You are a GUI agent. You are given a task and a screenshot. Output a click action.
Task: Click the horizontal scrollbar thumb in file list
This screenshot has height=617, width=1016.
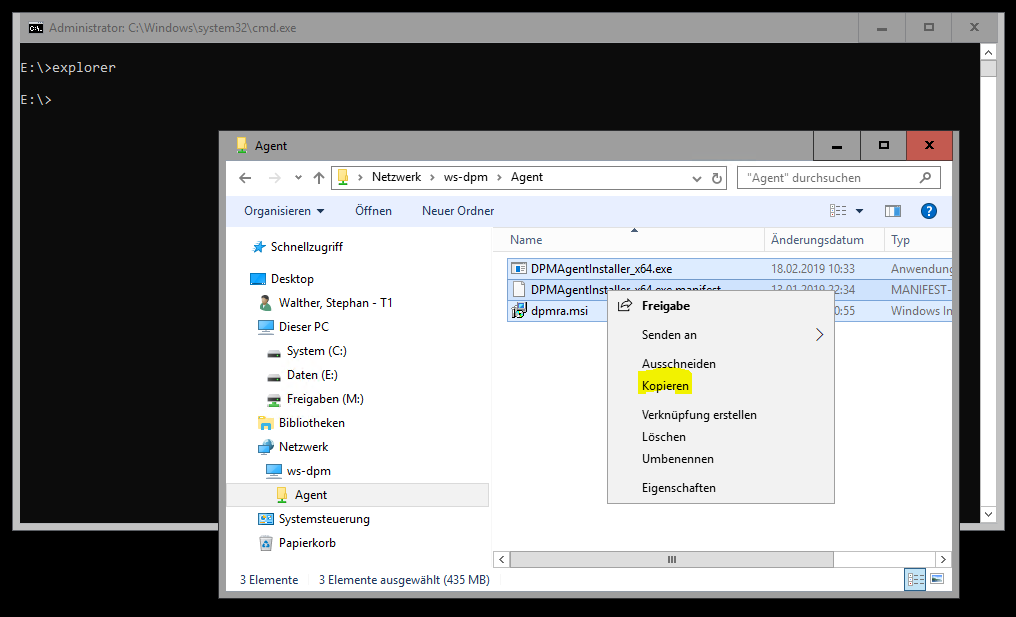pos(671,559)
